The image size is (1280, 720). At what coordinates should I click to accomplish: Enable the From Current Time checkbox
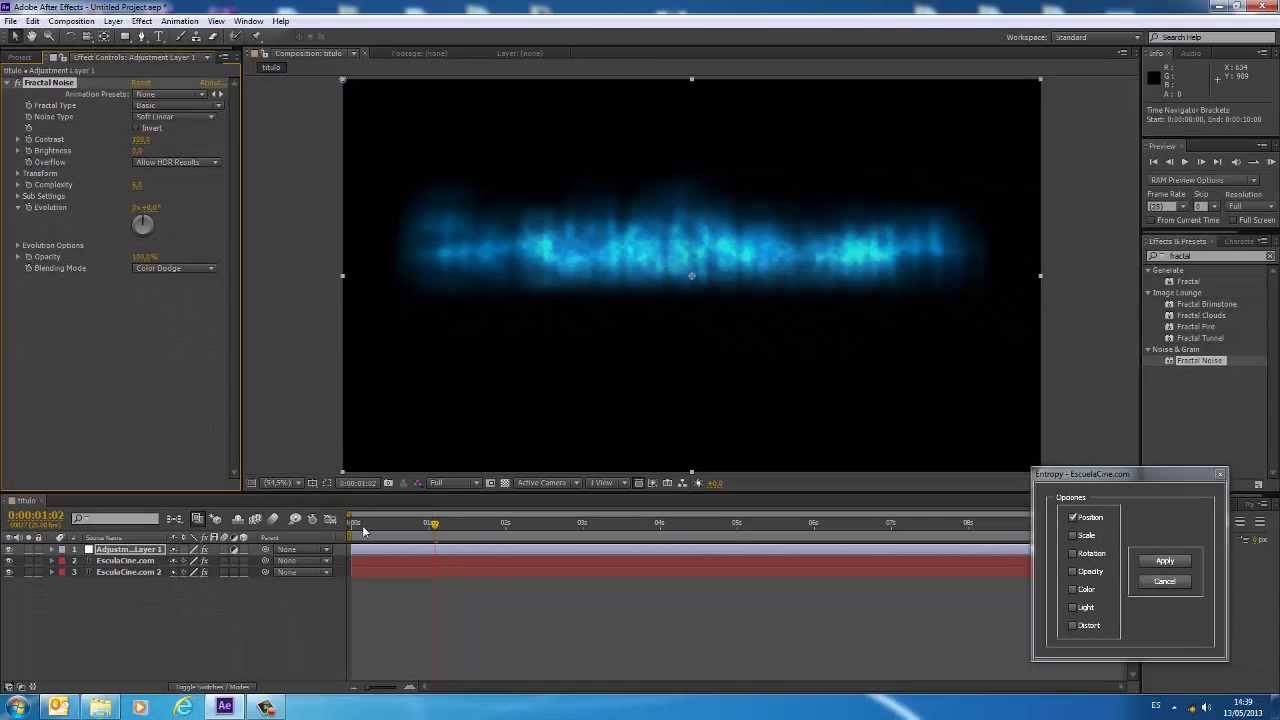coord(1151,220)
